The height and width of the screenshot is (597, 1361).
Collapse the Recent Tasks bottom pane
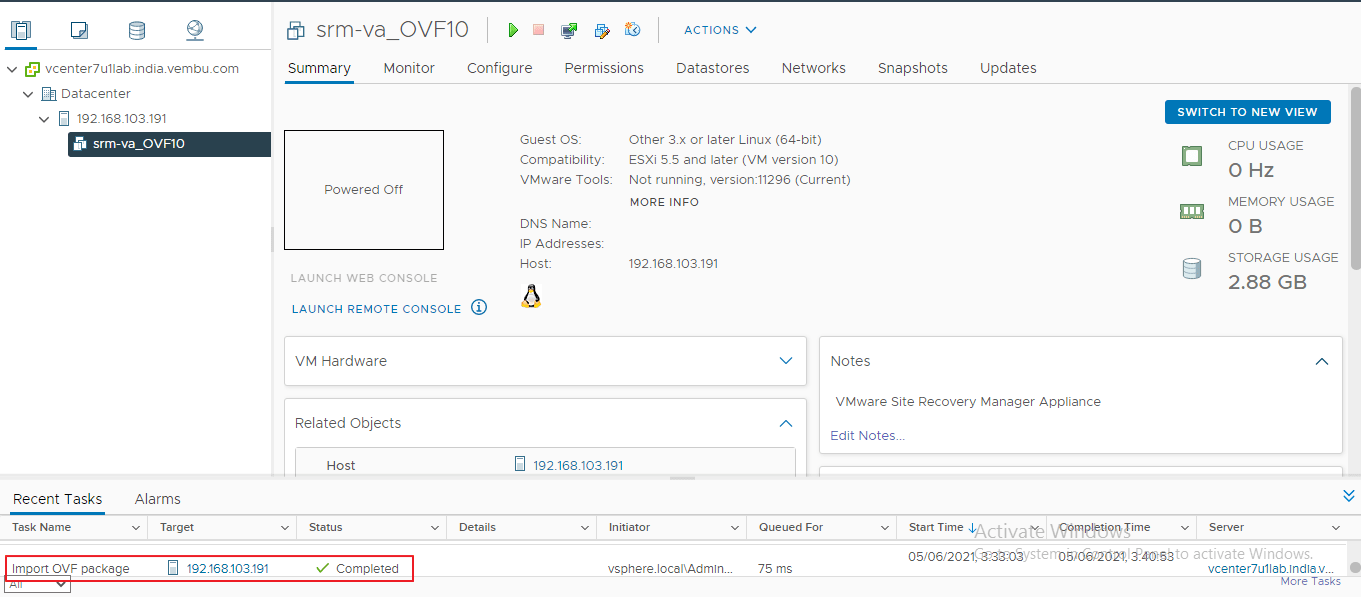(1348, 496)
